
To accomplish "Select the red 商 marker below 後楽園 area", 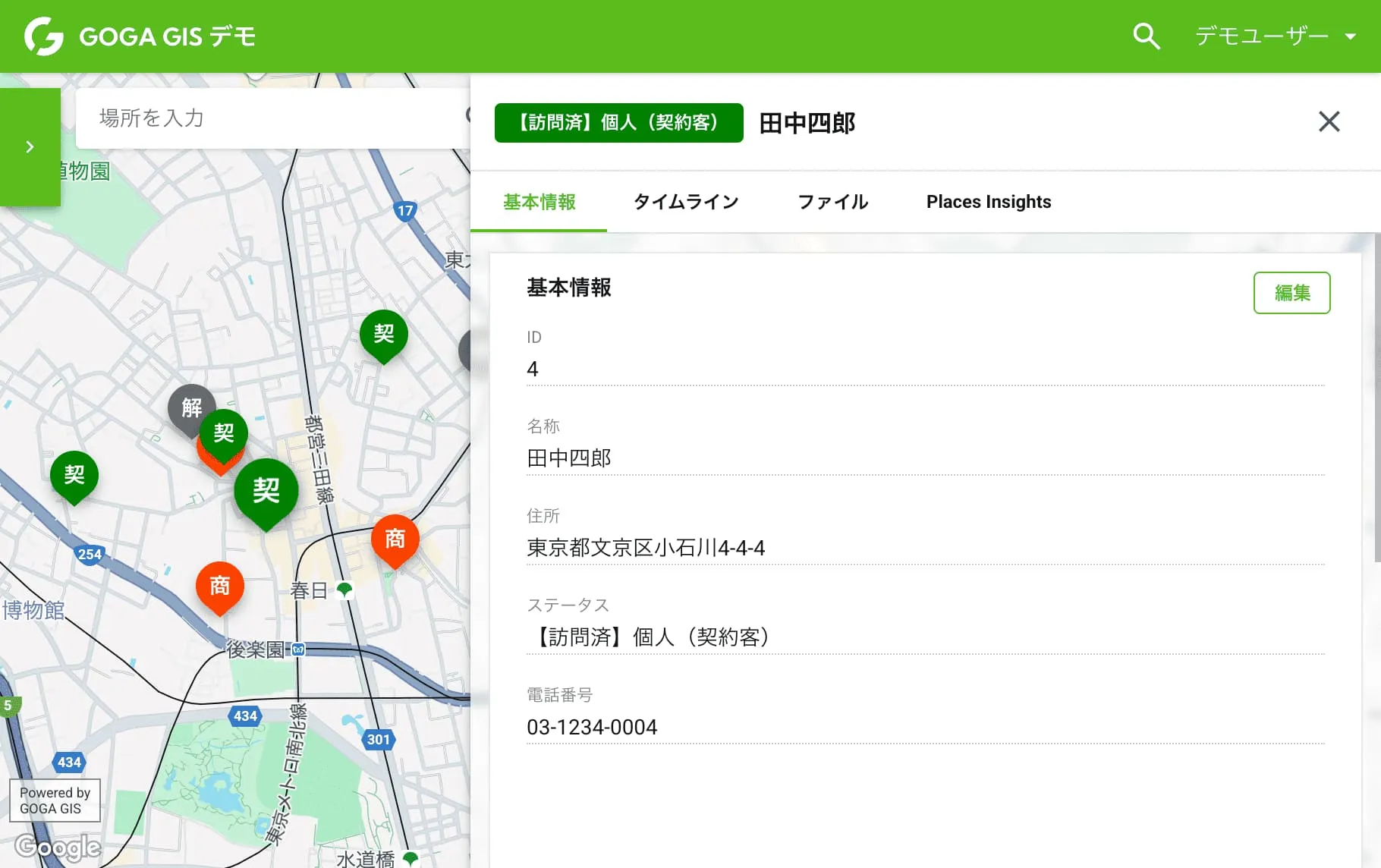I will tap(219, 586).
